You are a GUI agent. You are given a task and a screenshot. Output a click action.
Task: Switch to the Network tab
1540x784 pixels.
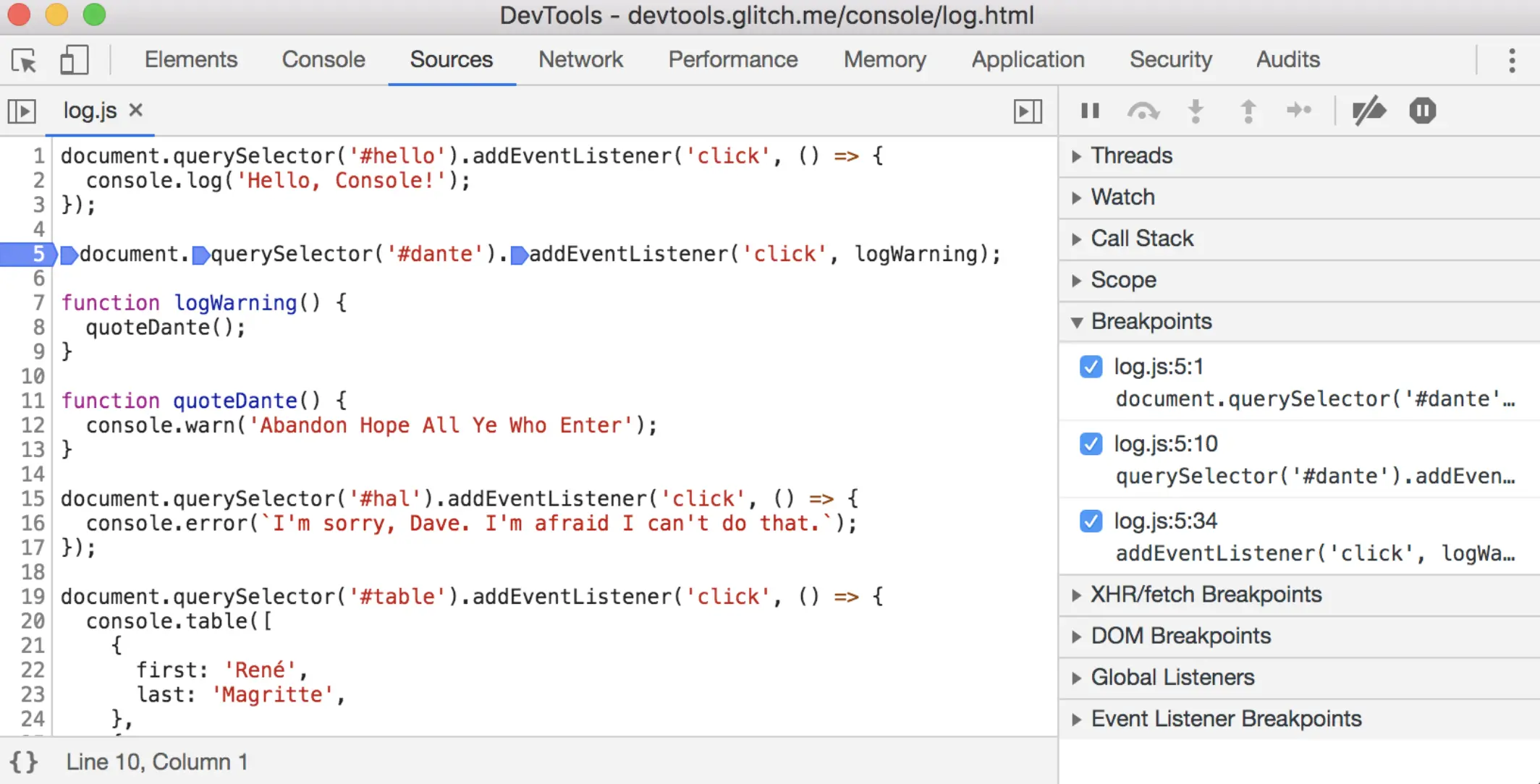pyautogui.click(x=580, y=59)
